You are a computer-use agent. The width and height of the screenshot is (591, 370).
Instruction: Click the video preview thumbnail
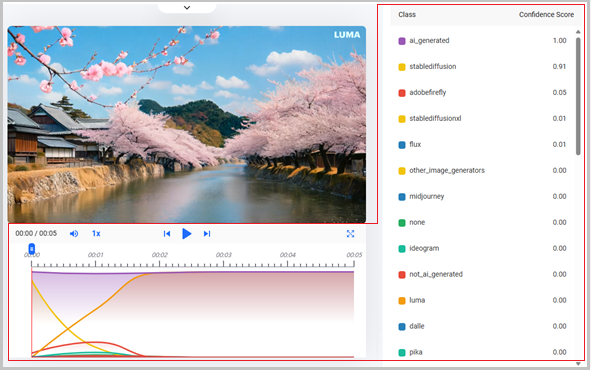(x=187, y=124)
